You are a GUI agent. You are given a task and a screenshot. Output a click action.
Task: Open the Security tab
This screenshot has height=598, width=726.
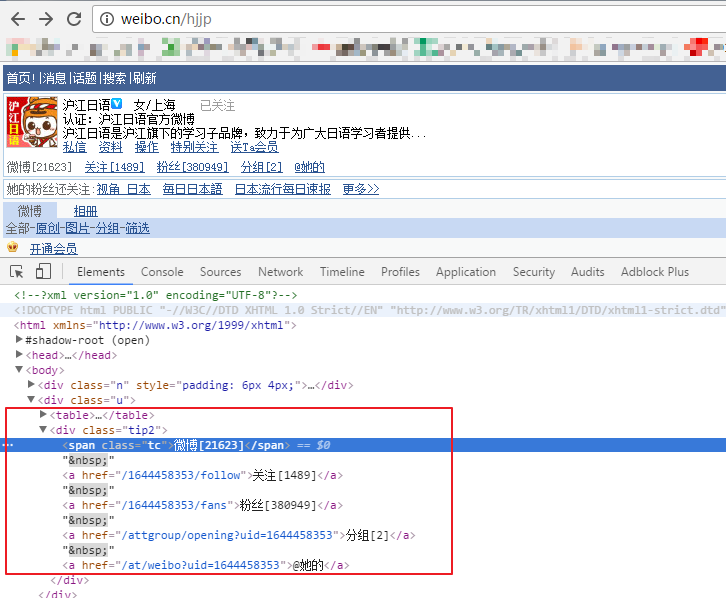pos(534,272)
